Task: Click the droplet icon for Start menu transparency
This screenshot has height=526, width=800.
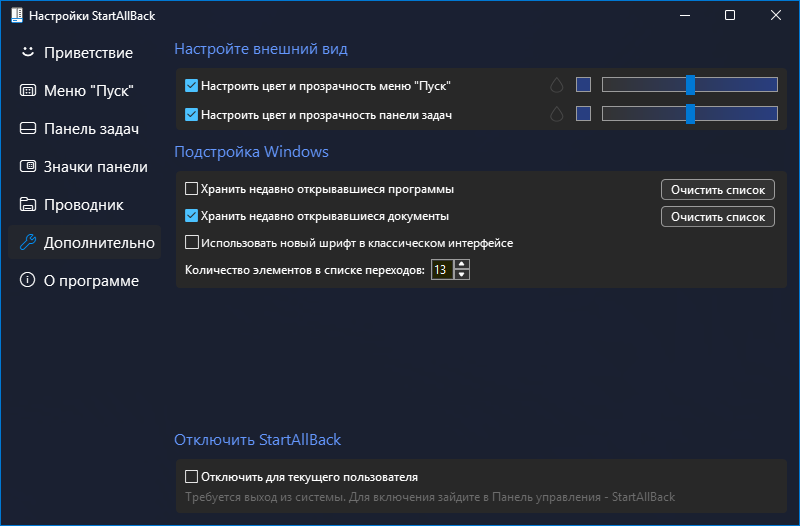Action: point(557,86)
